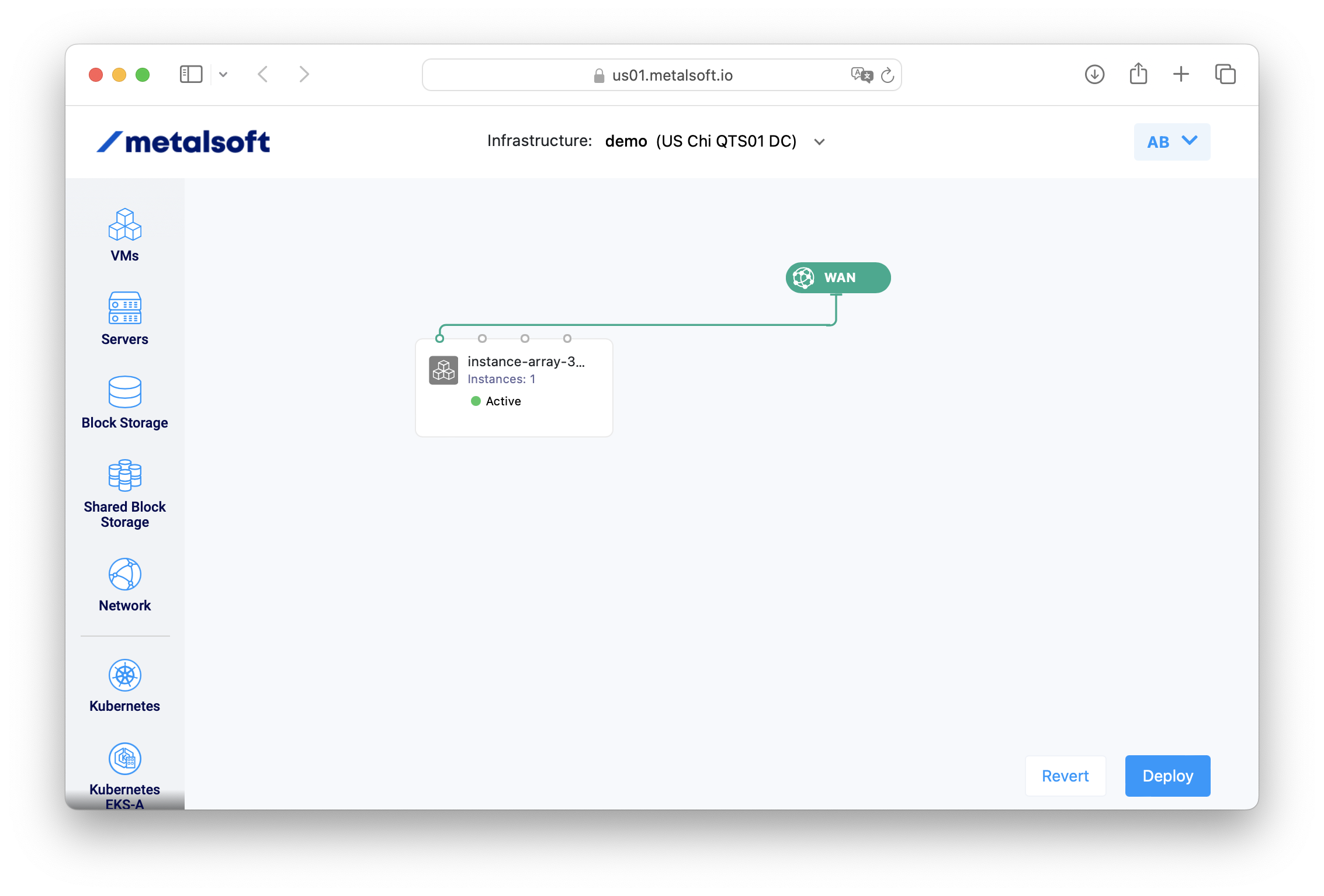
Task: Open the AB user menu
Action: click(1172, 142)
